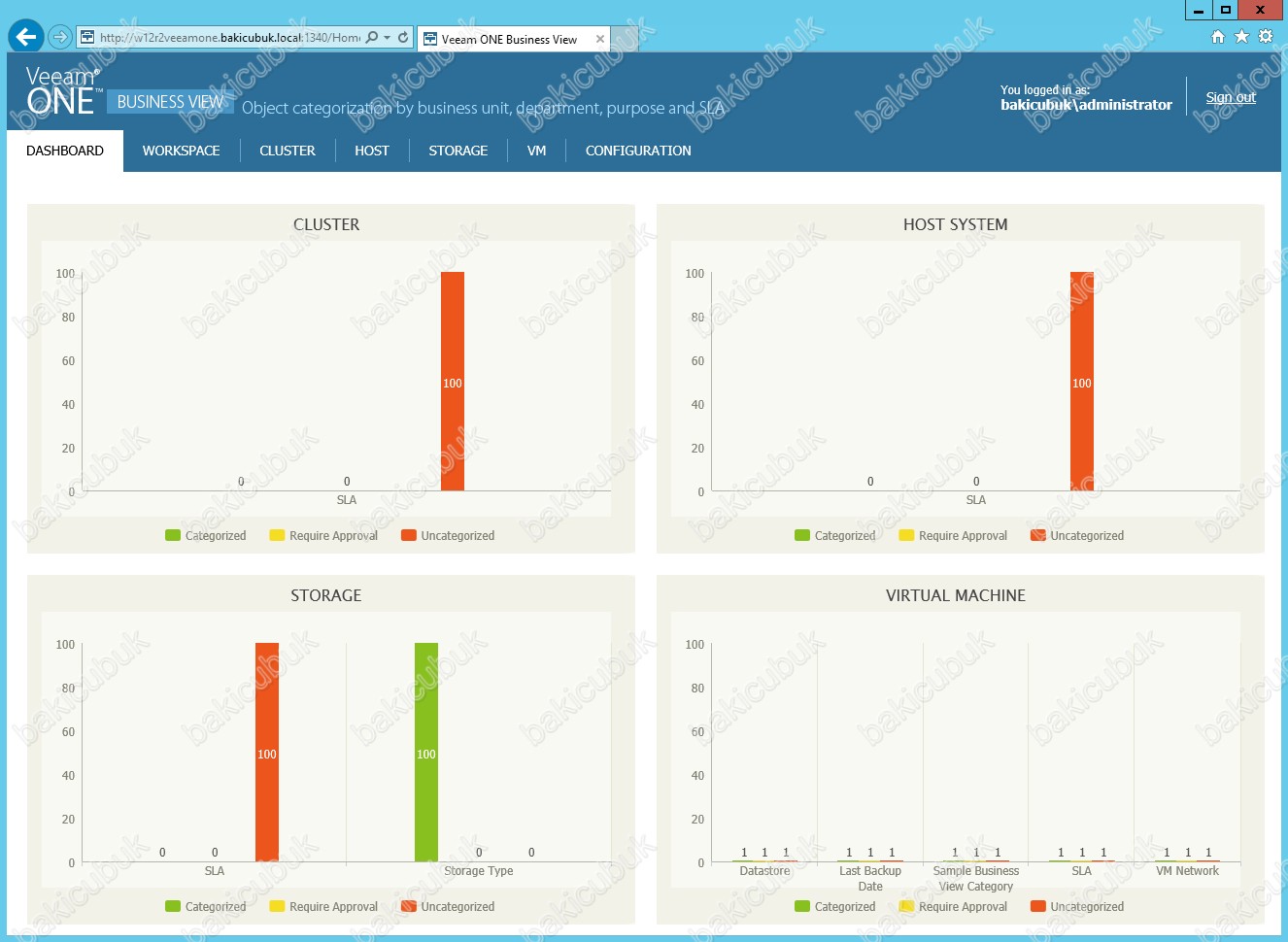This screenshot has width=1288, height=942.
Task: Click the Datastore axis label in VM chart
Action: click(764, 871)
